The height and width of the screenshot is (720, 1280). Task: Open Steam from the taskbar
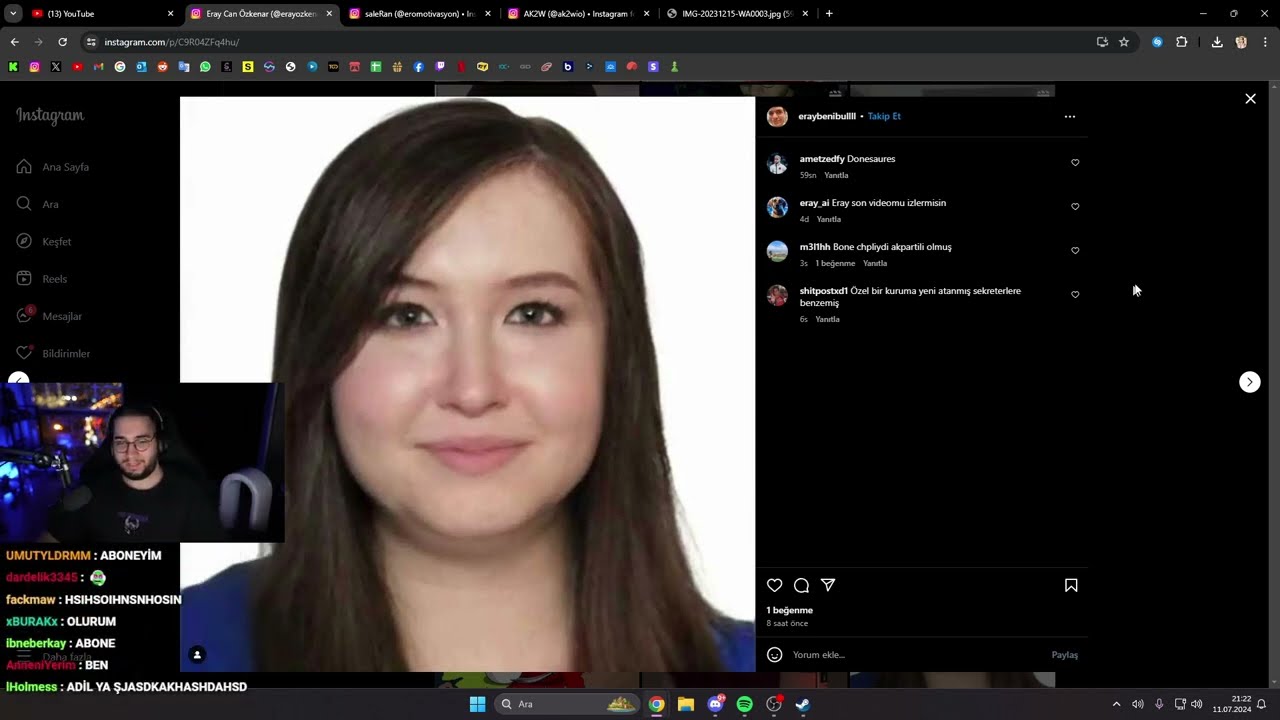[802, 704]
